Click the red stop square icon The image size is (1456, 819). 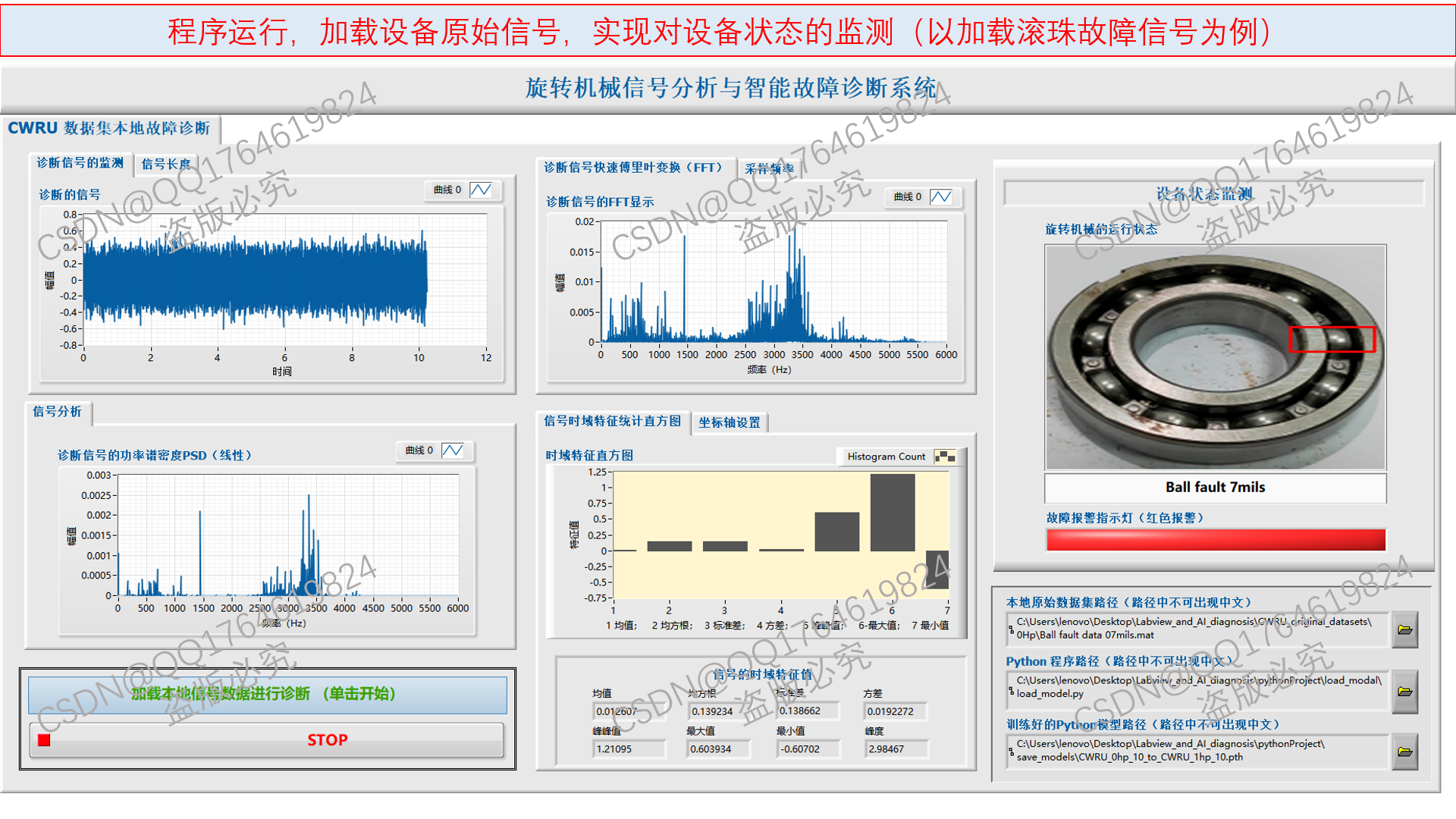point(44,740)
